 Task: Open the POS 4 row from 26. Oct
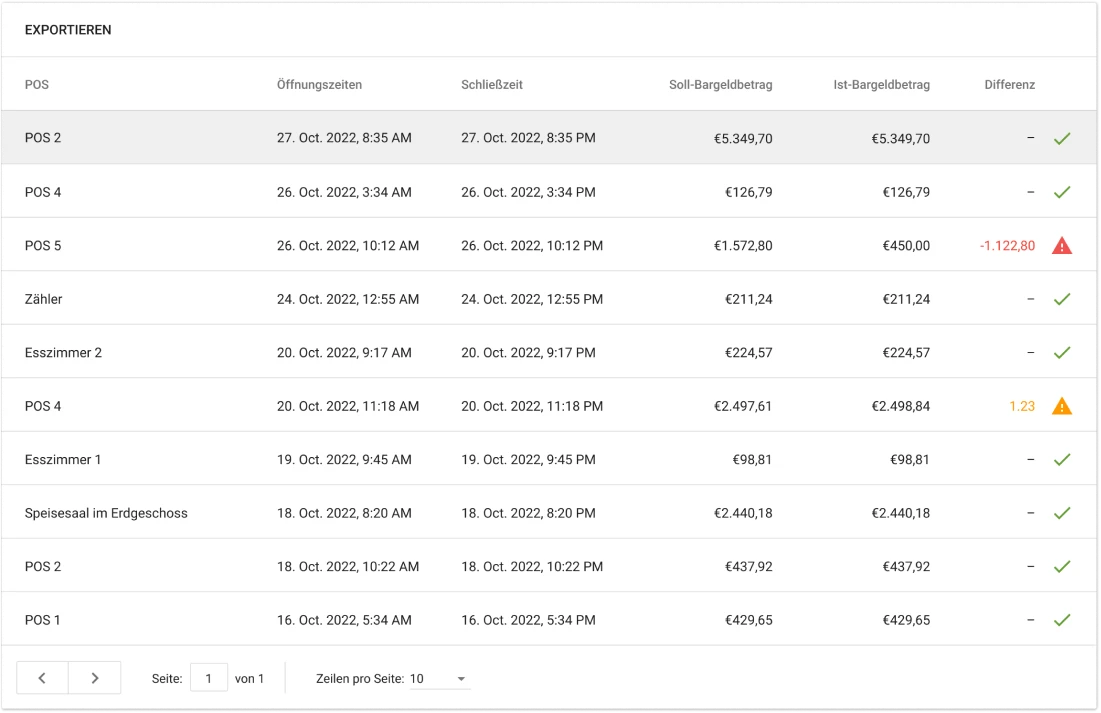[43, 192]
